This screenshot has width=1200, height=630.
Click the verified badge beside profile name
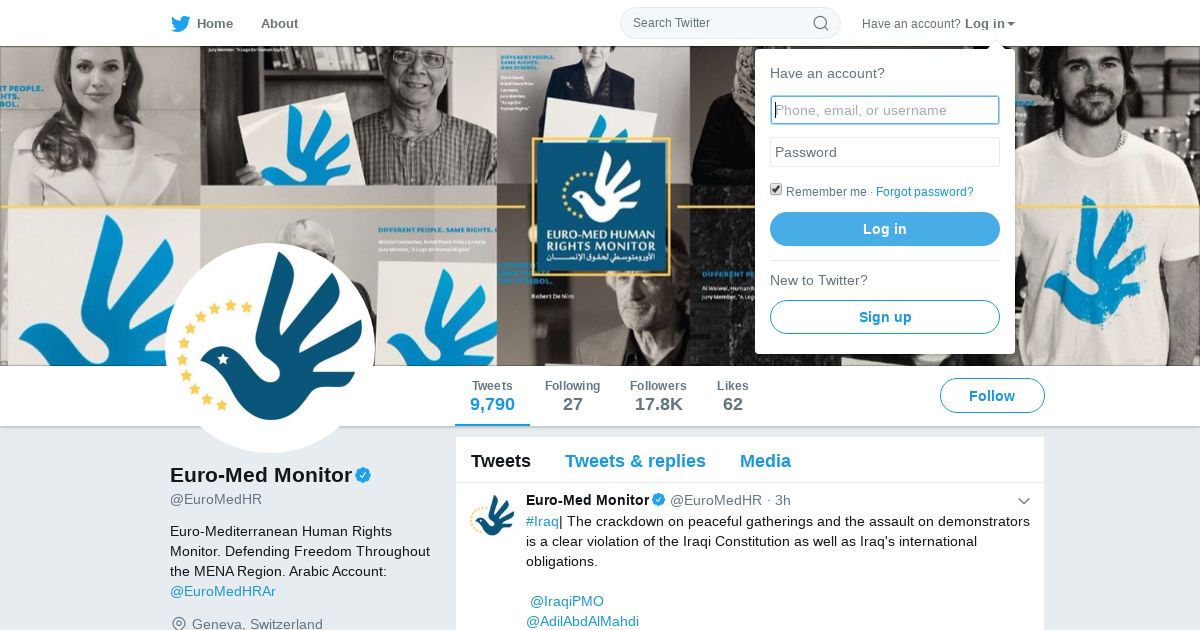pyautogui.click(x=363, y=475)
